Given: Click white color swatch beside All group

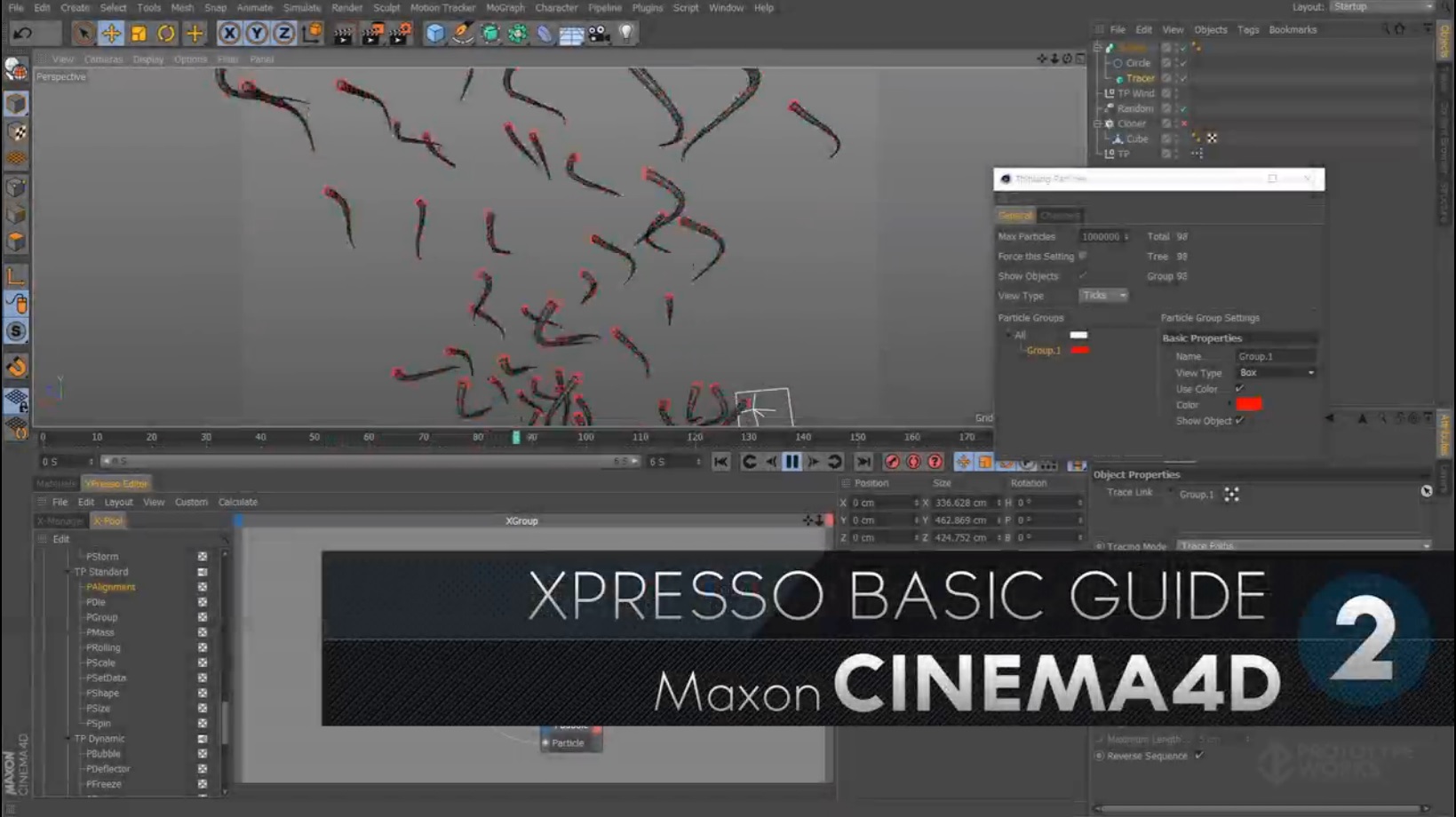Looking at the screenshot, I should pyautogui.click(x=1078, y=335).
